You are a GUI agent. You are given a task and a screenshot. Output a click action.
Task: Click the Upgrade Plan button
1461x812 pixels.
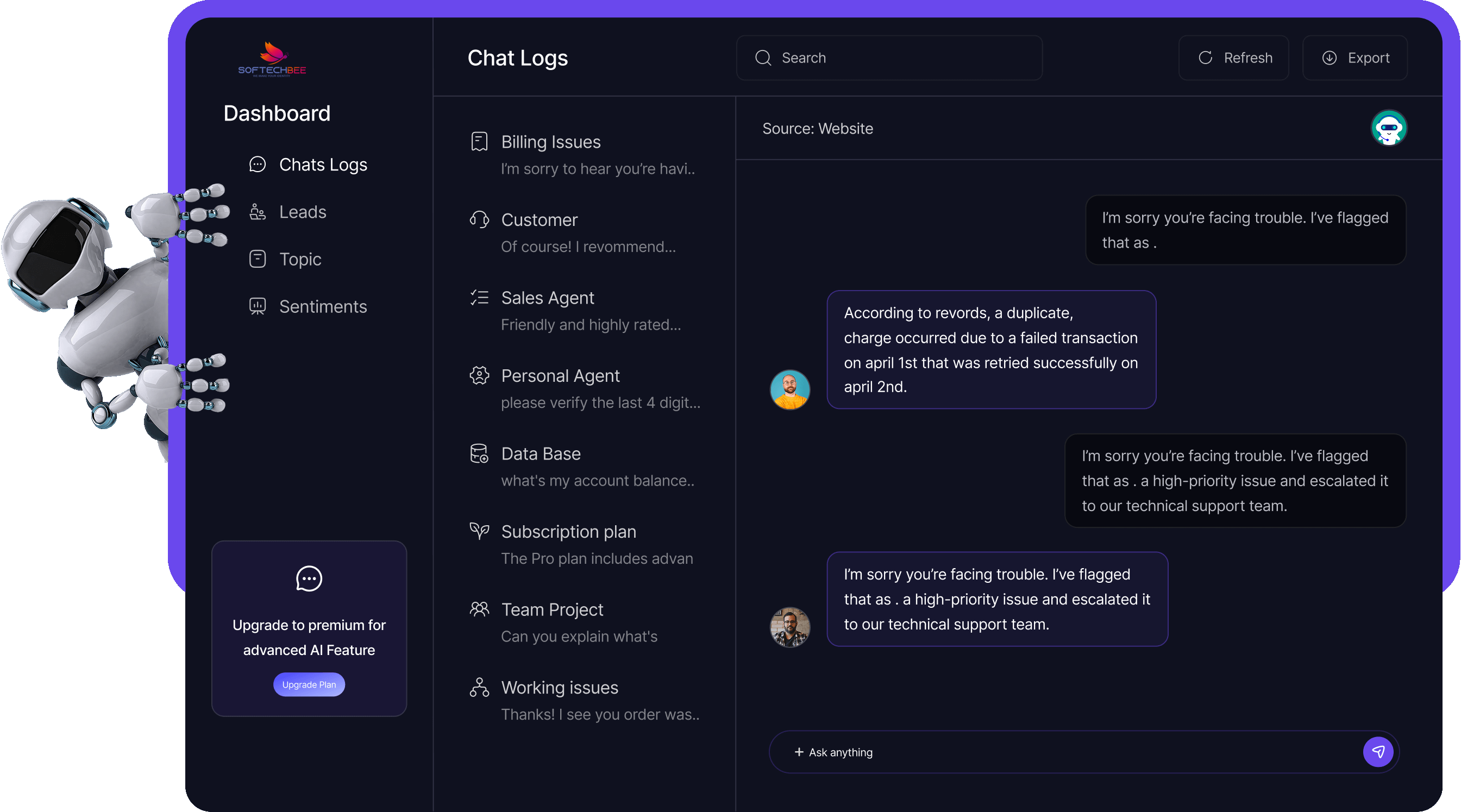[x=309, y=684]
